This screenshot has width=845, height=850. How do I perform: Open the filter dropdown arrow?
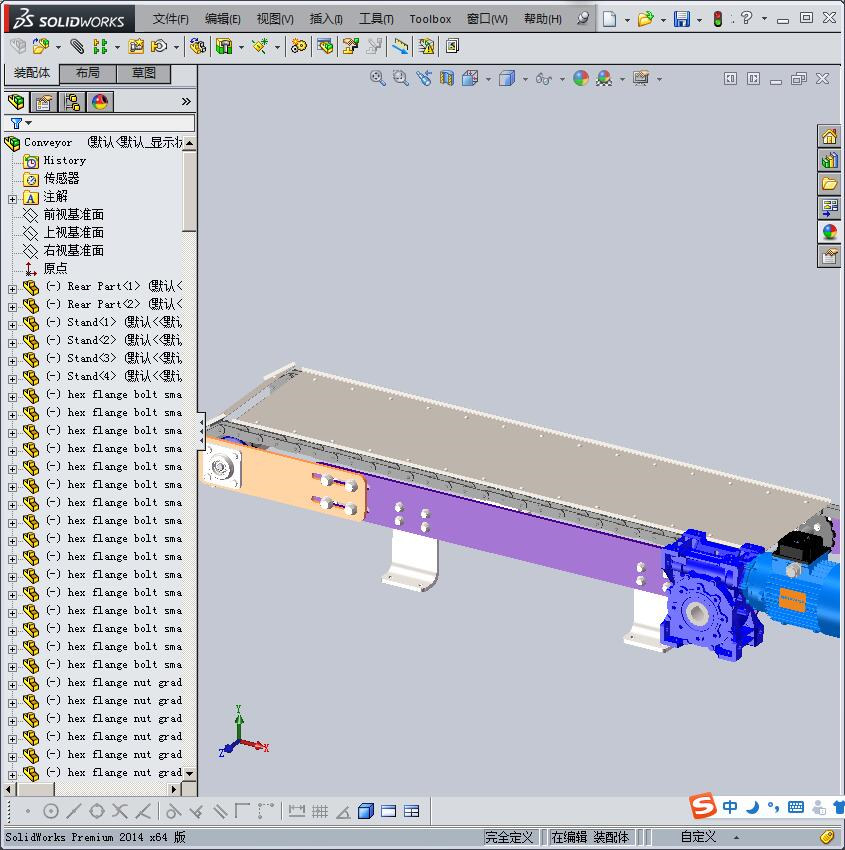[x=29, y=123]
